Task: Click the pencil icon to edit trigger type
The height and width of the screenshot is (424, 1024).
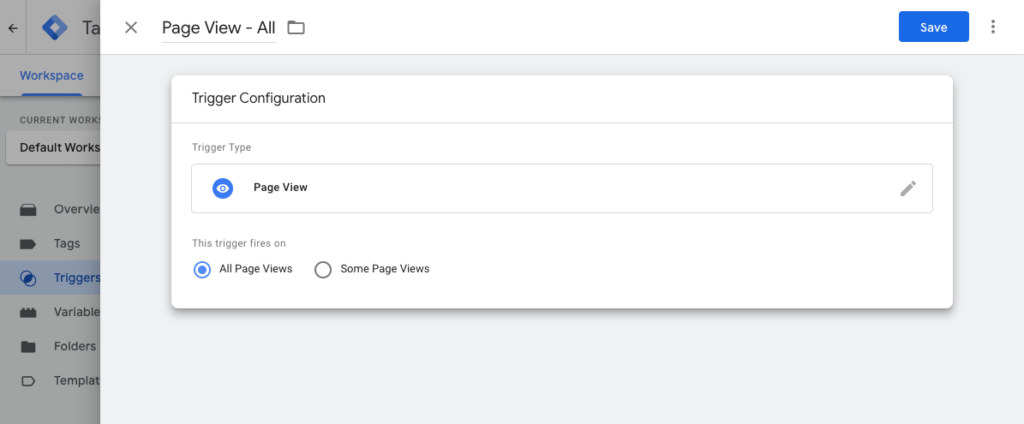Action: [x=908, y=188]
